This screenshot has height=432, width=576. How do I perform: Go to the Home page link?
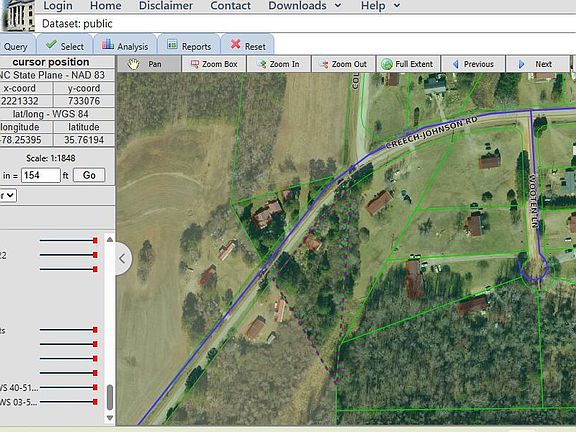point(105,6)
